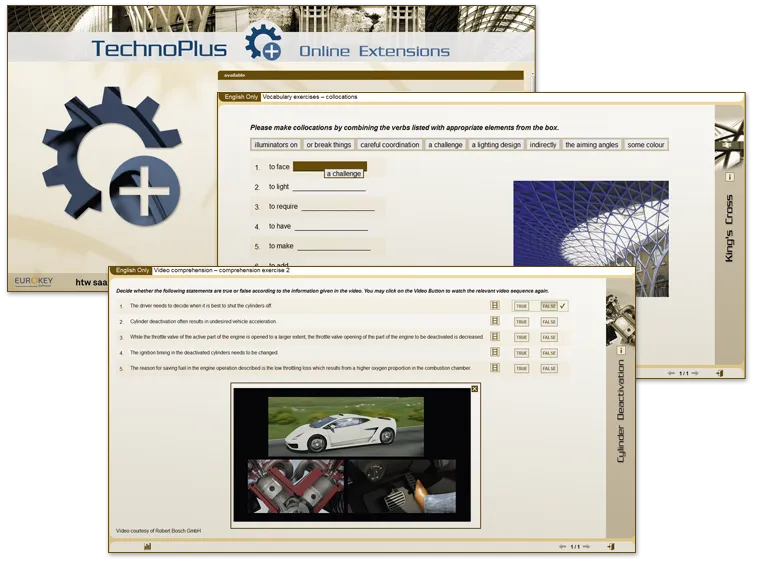The width and height of the screenshot is (758, 566).
Task: Click the blank answer line for 'to require'
Action: 338,206
